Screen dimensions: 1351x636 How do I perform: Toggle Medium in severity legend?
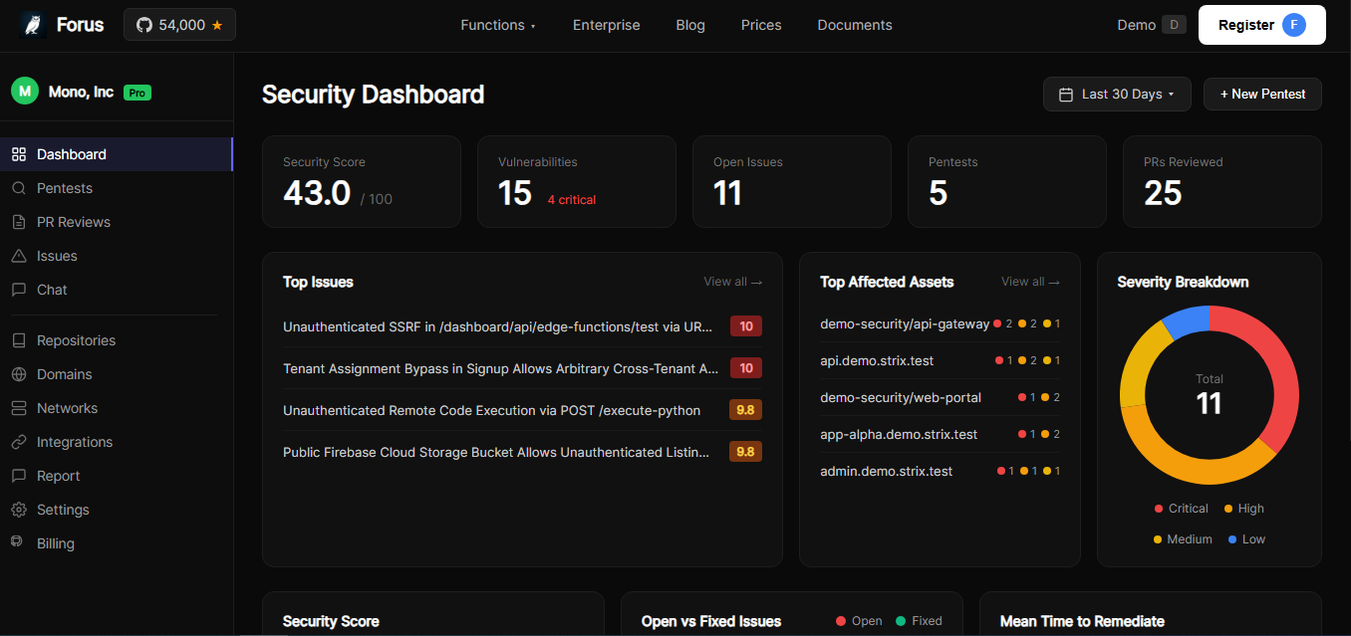click(1182, 539)
